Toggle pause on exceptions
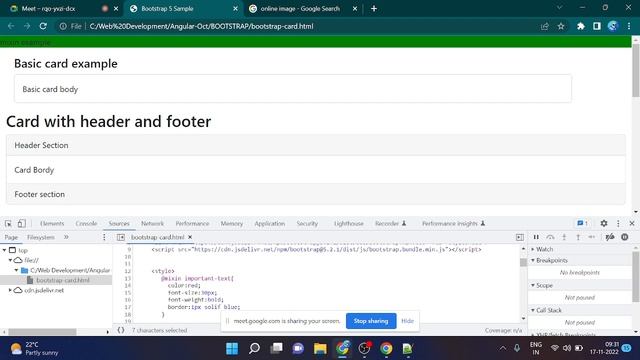 624,237
